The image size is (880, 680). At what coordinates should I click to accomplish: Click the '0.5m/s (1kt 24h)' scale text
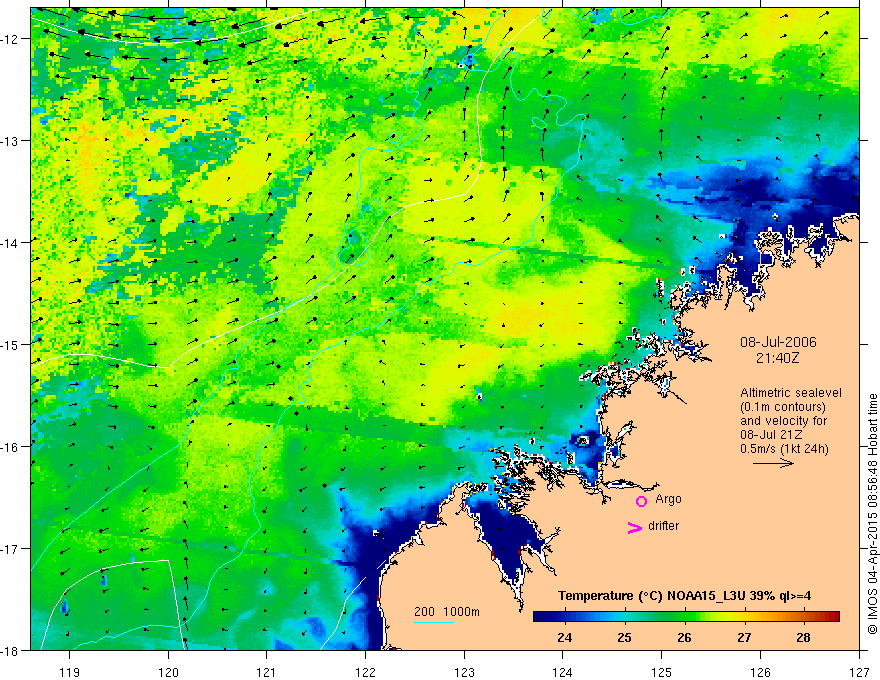tap(784, 449)
